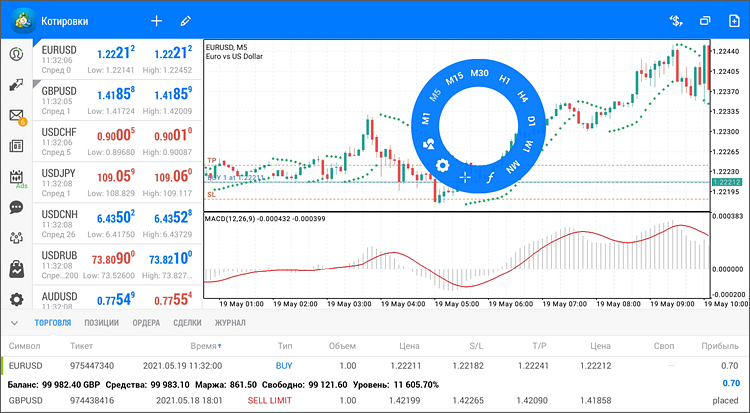This screenshot has width=750, height=413.
Task: Tap S/L value 1.22182 in EURUSD position
Action: [x=468, y=366]
